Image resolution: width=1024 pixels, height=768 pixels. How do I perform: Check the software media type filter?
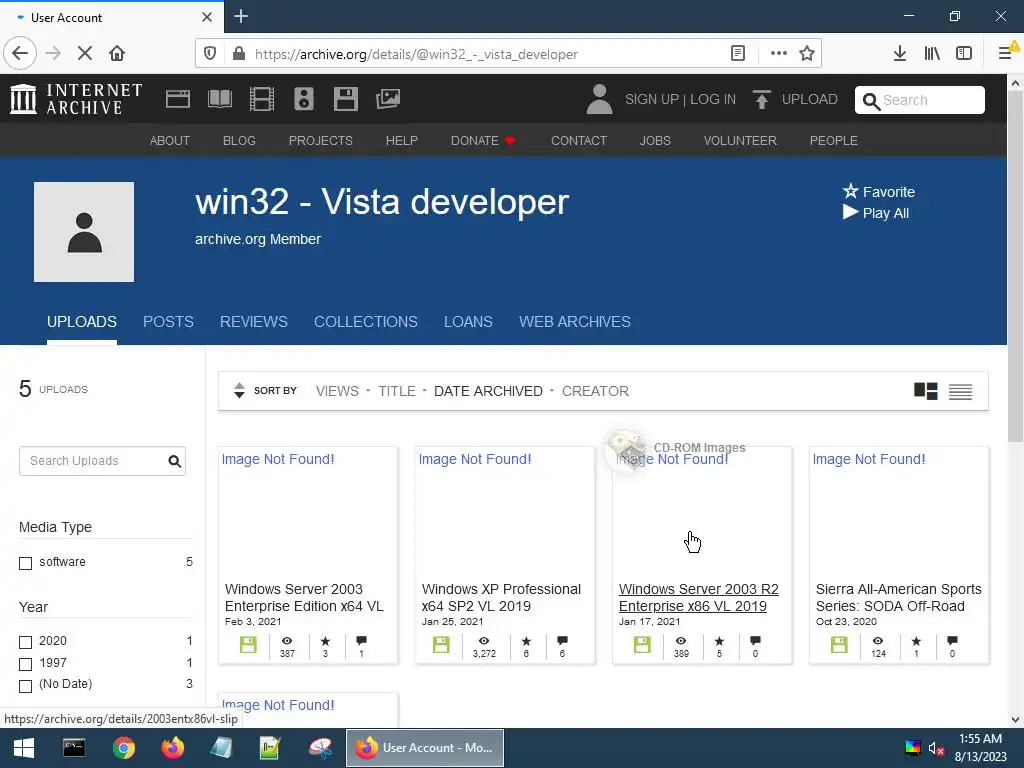coord(25,563)
